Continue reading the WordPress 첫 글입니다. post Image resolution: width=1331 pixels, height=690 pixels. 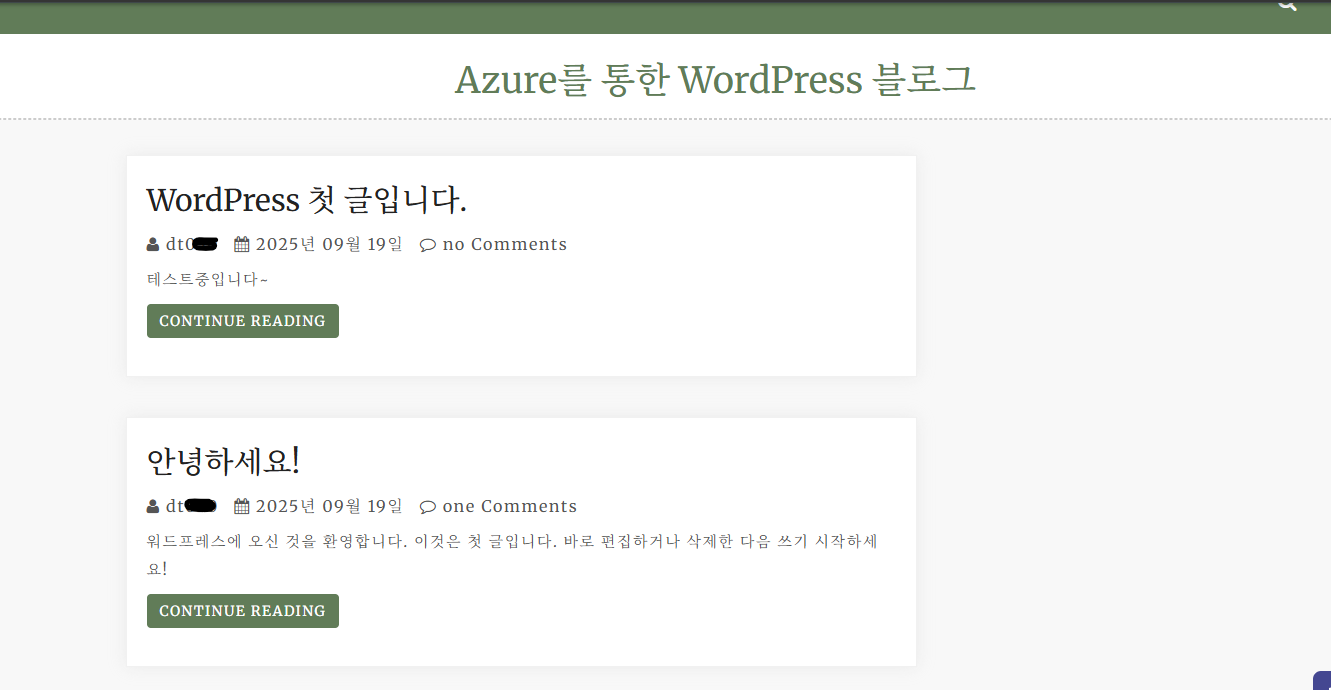pos(243,321)
